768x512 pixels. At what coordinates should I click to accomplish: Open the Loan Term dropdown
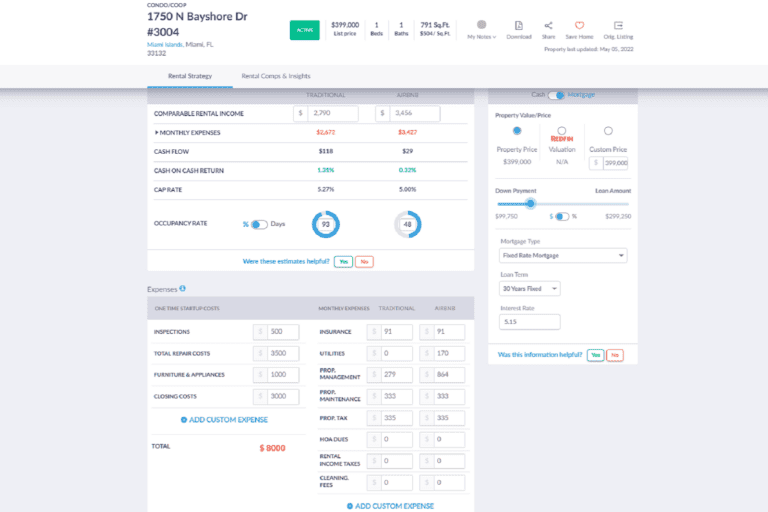[x=529, y=288]
